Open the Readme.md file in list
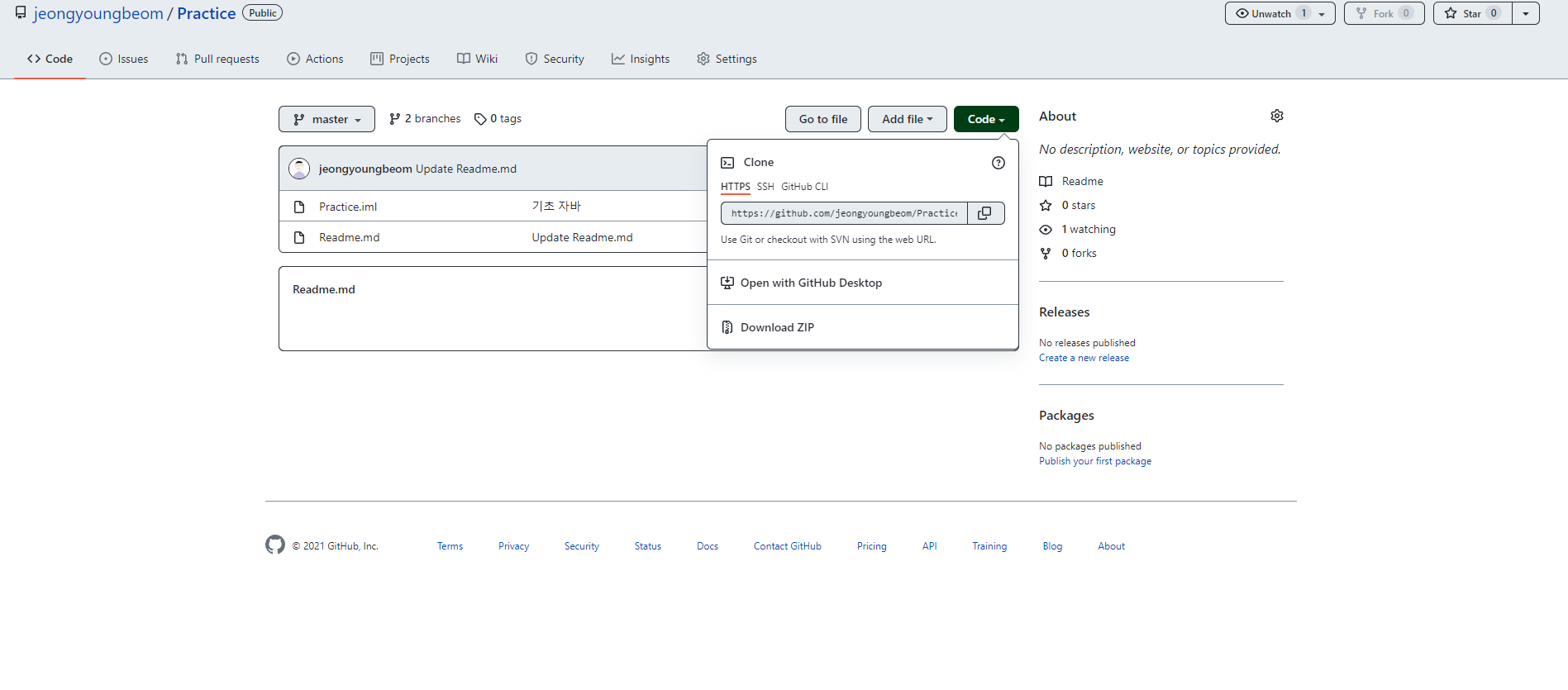This screenshot has width=1568, height=690. [350, 237]
